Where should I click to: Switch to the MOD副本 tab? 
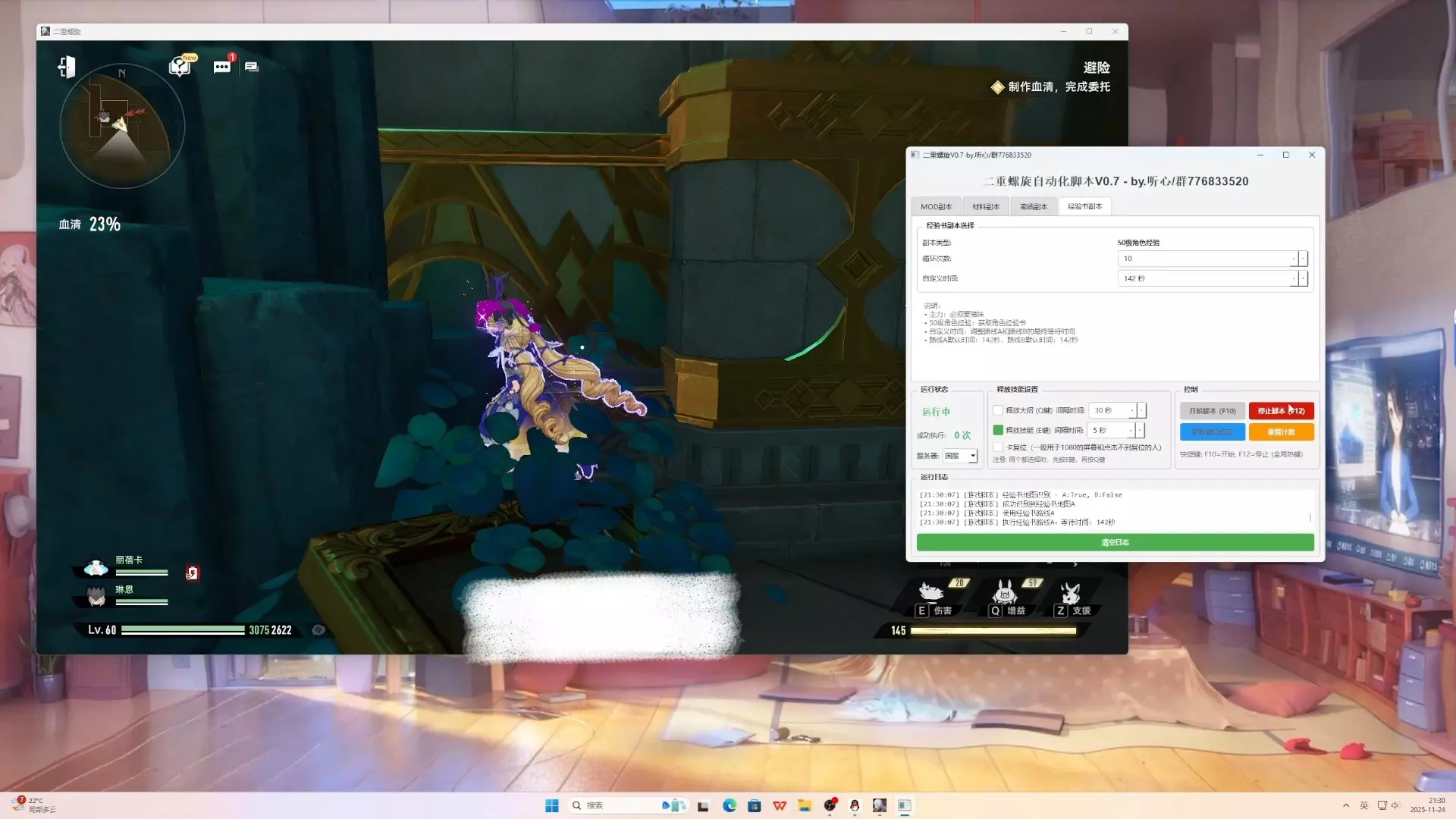(936, 206)
